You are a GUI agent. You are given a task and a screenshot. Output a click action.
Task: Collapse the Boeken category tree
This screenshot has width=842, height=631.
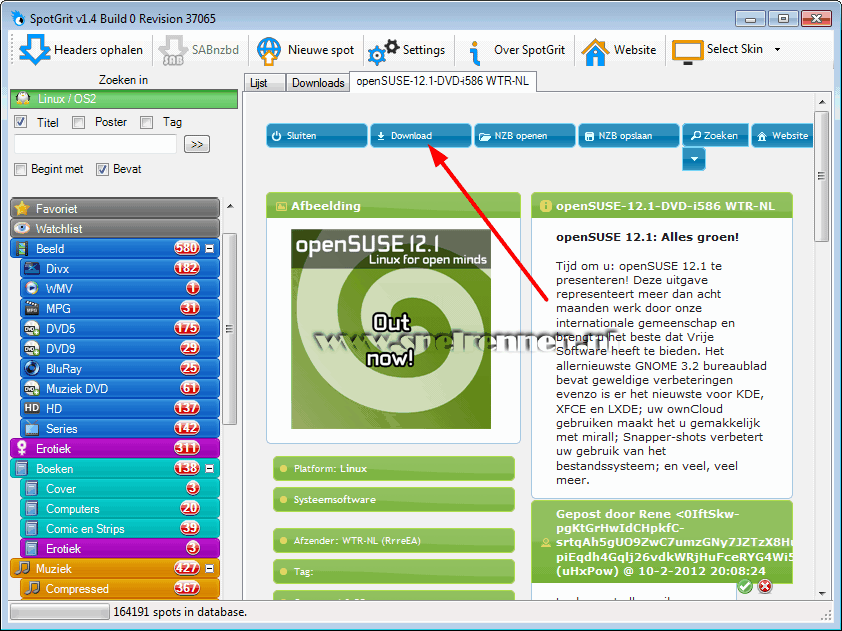click(209, 469)
